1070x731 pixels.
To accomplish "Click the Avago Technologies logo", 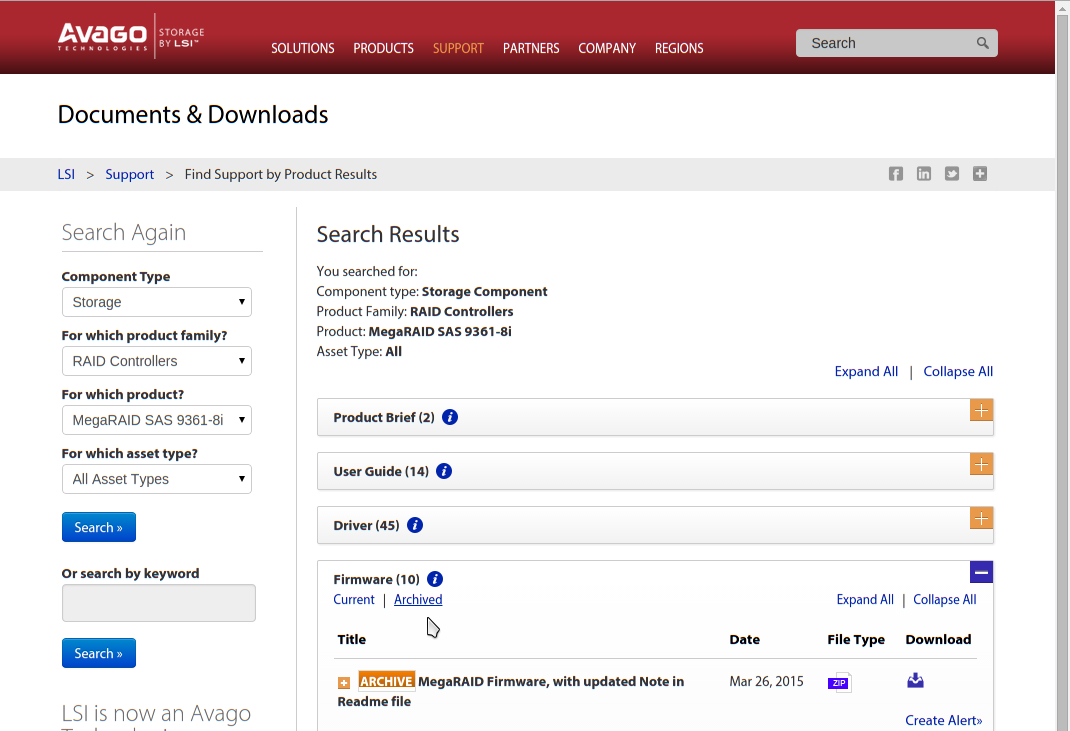I will tap(102, 37).
